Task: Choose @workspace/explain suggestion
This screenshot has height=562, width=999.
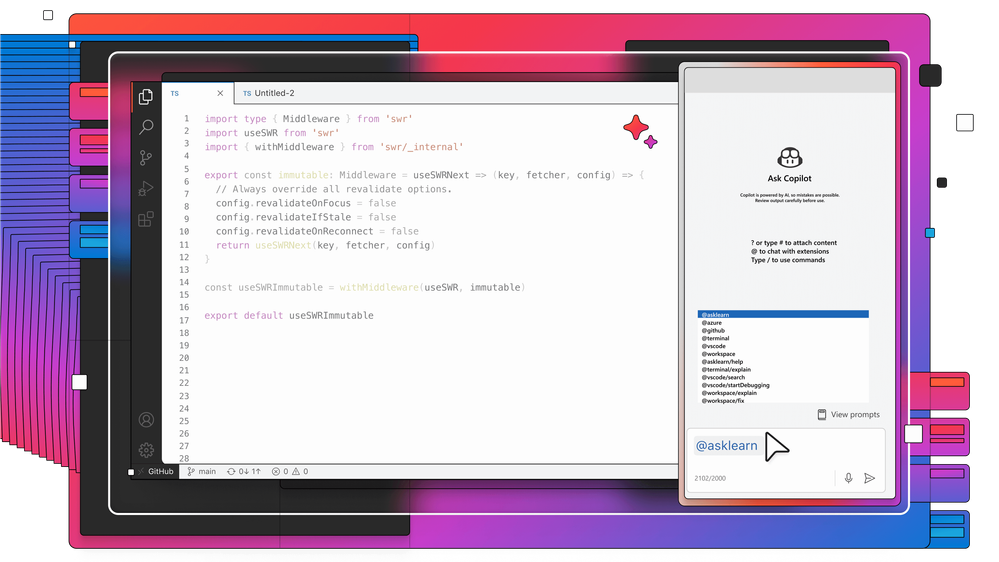Action: point(783,393)
